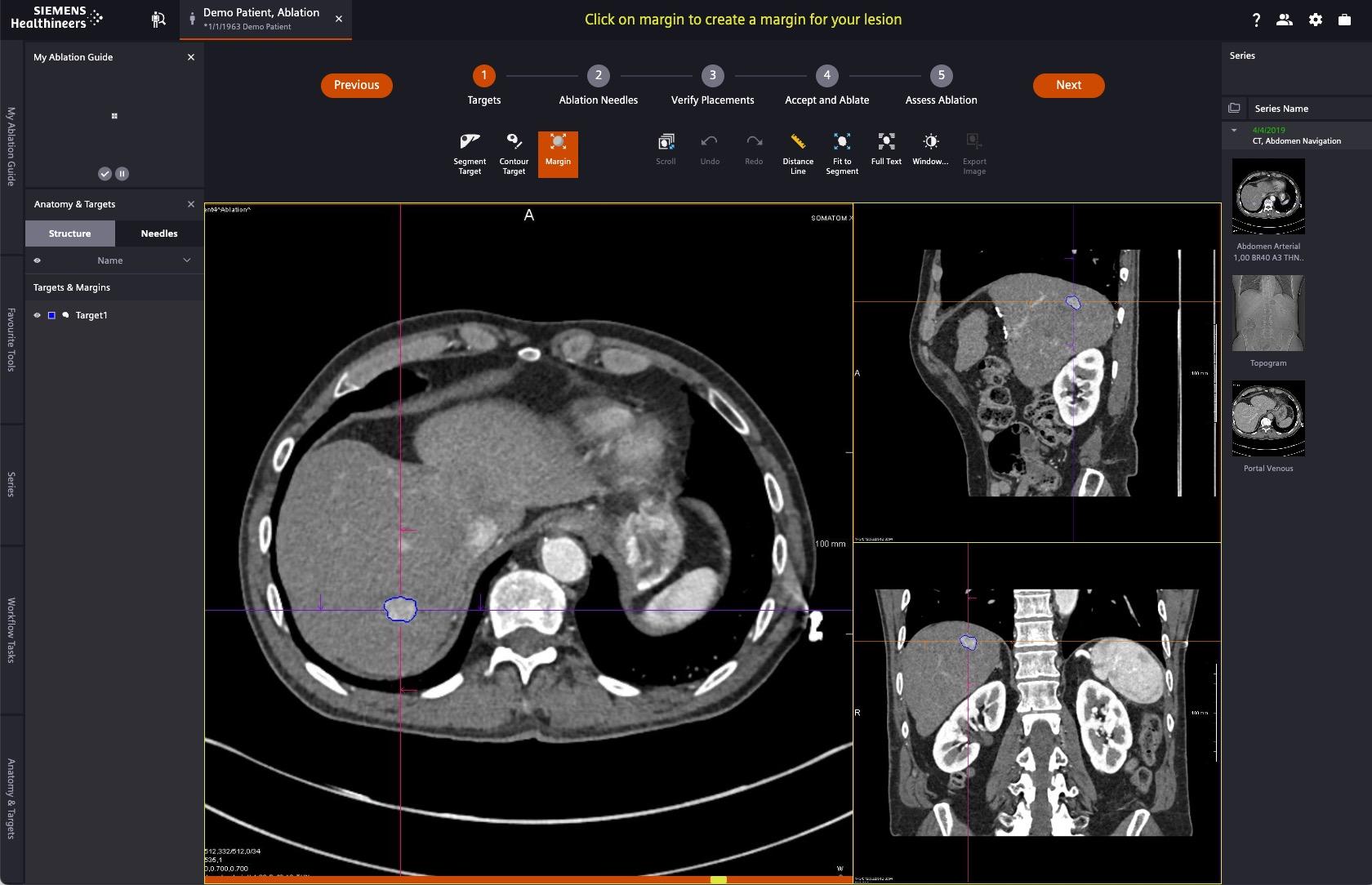Viewport: 1372px width, 885px height.
Task: Toggle visibility eye for Target1
Action: click(x=37, y=315)
